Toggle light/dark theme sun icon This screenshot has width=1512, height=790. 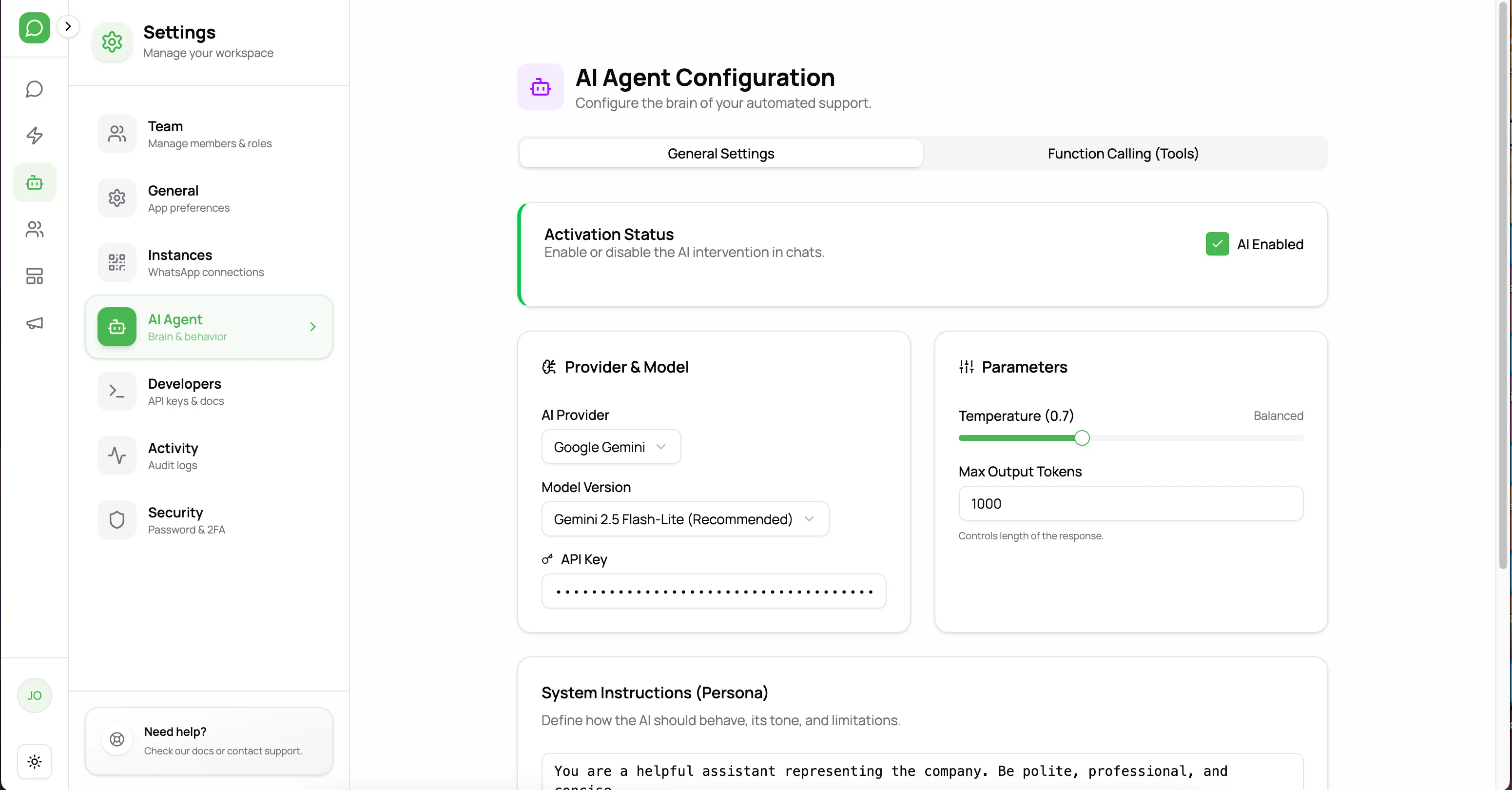34,762
